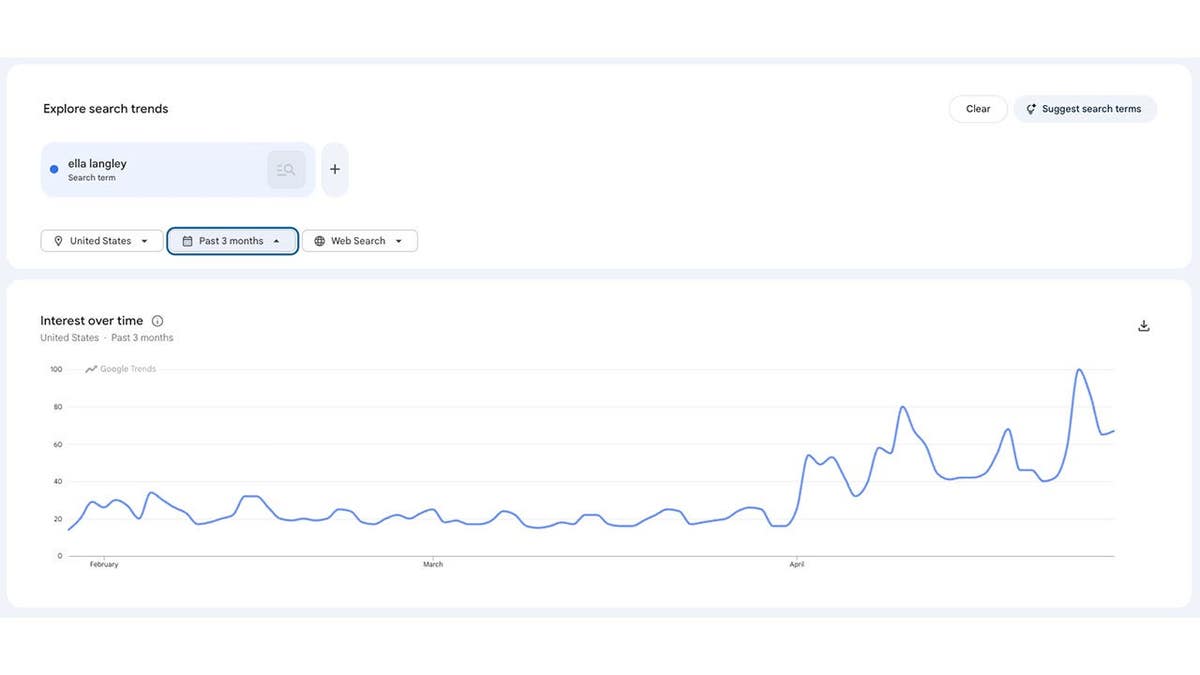
Task: Open the Web Search category dropdown
Action: 360,240
